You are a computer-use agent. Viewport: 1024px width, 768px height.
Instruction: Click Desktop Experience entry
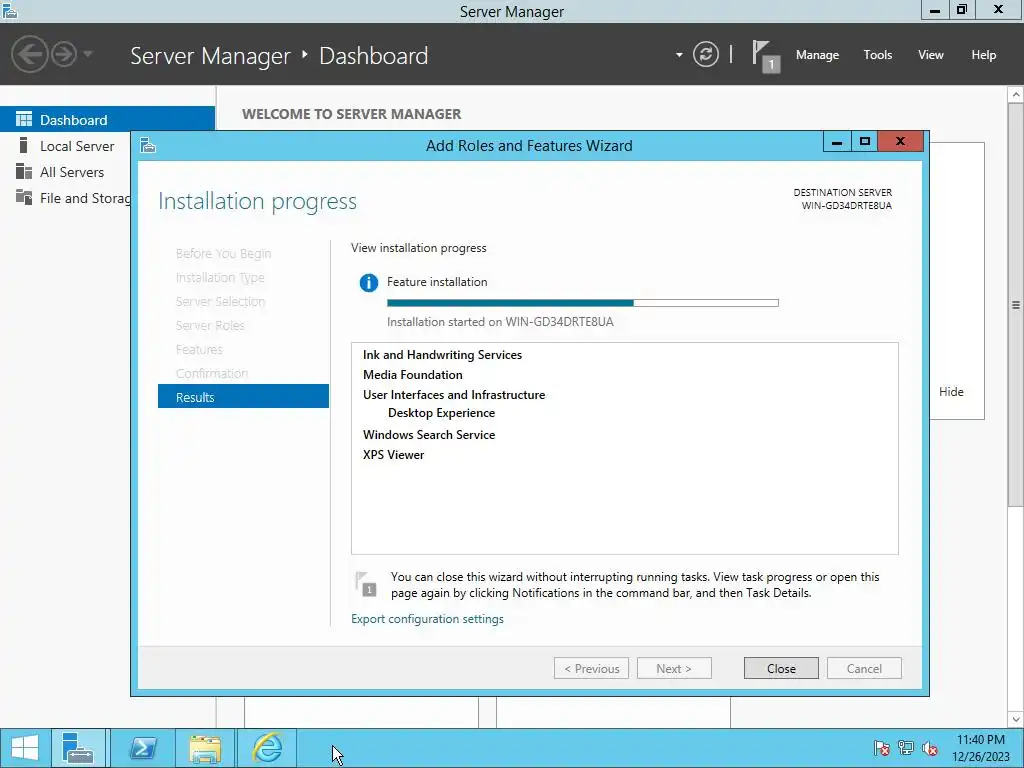pyautogui.click(x=441, y=413)
